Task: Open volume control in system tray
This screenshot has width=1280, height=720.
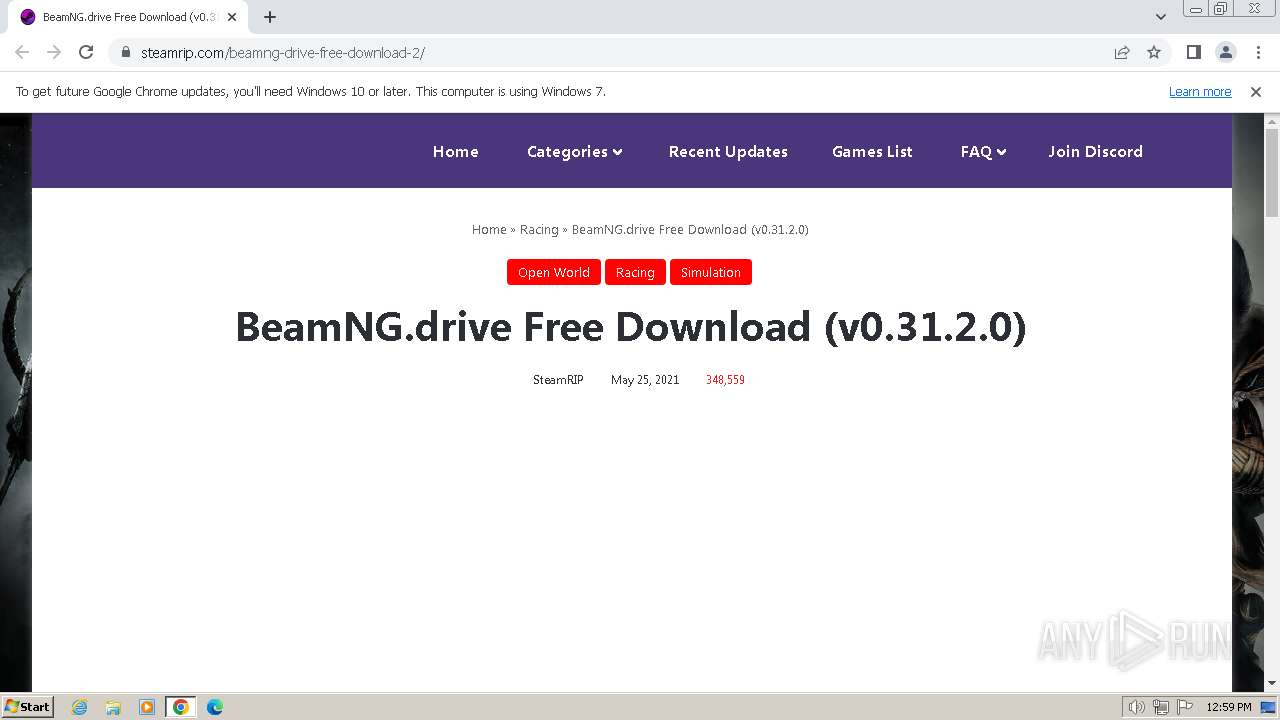Action: (1137, 707)
